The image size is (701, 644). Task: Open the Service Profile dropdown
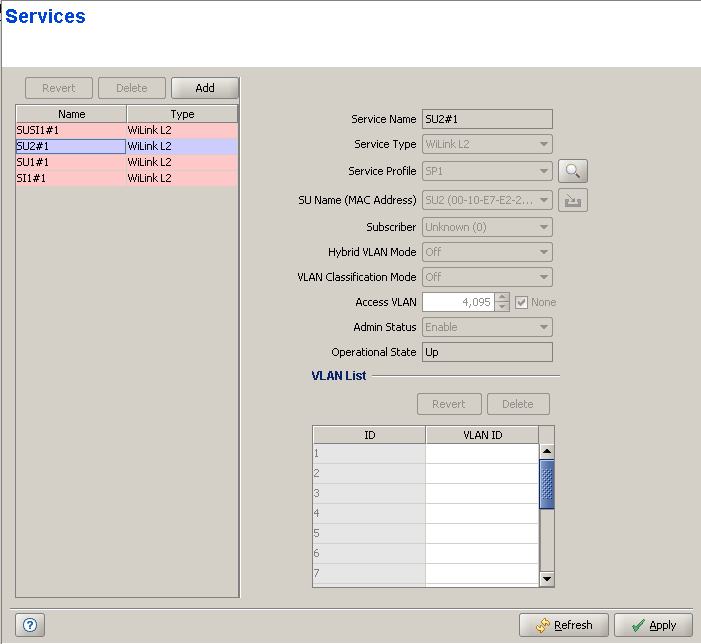point(487,171)
